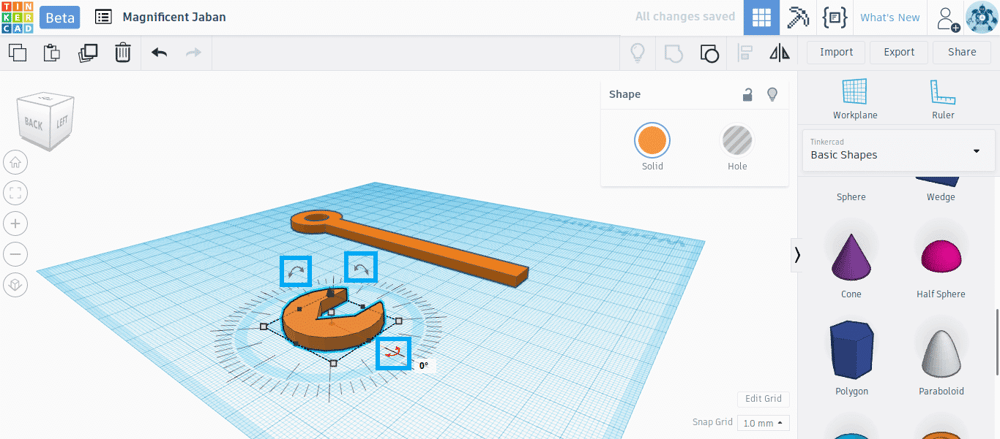
Task: Click the Mirror tool icon
Action: click(x=779, y=53)
